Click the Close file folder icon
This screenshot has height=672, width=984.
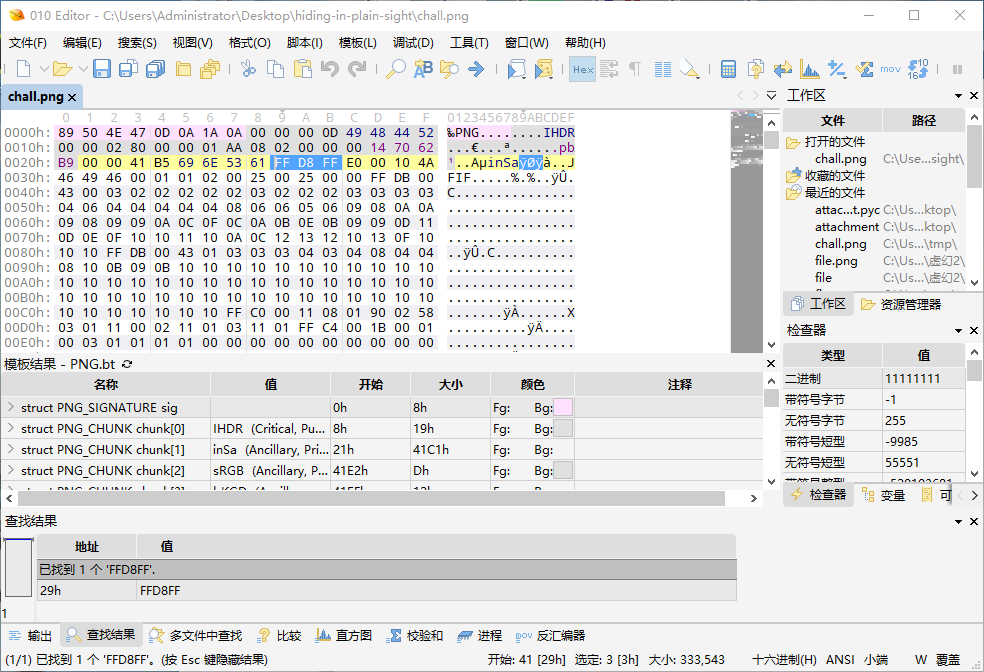pyautogui.click(x=183, y=69)
